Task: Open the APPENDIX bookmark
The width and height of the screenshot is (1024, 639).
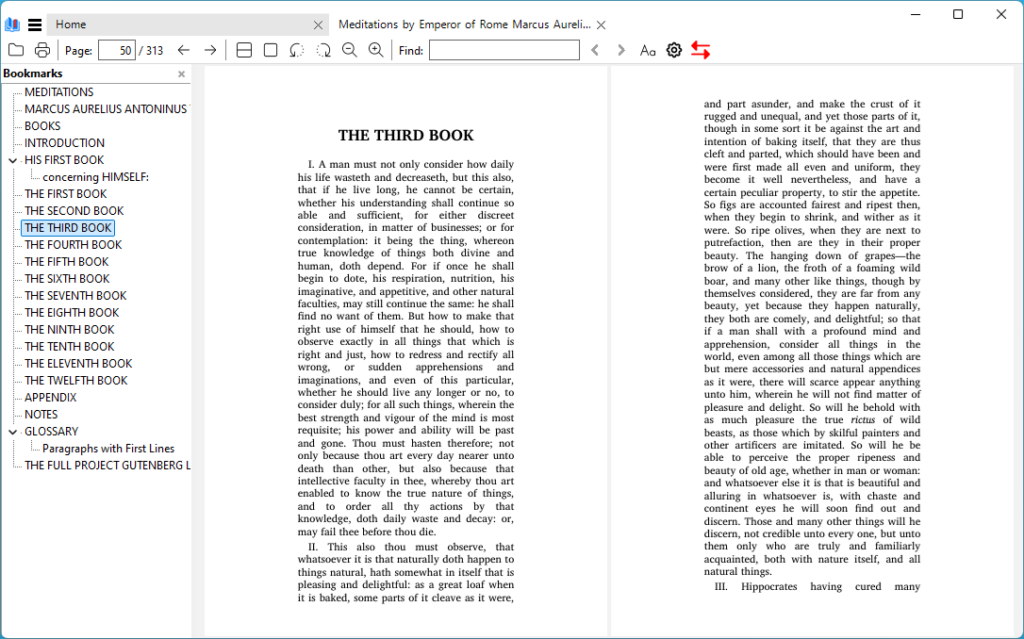Action: click(x=50, y=398)
